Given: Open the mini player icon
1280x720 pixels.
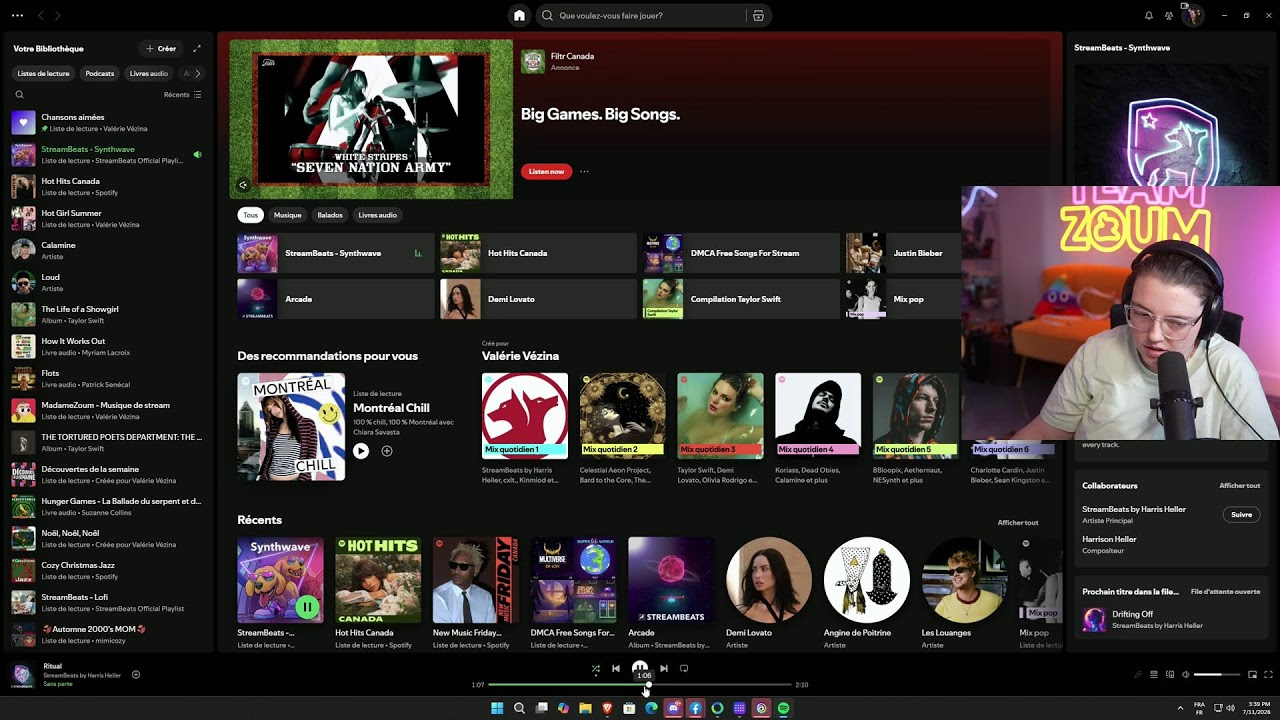Looking at the screenshot, I should point(1252,675).
